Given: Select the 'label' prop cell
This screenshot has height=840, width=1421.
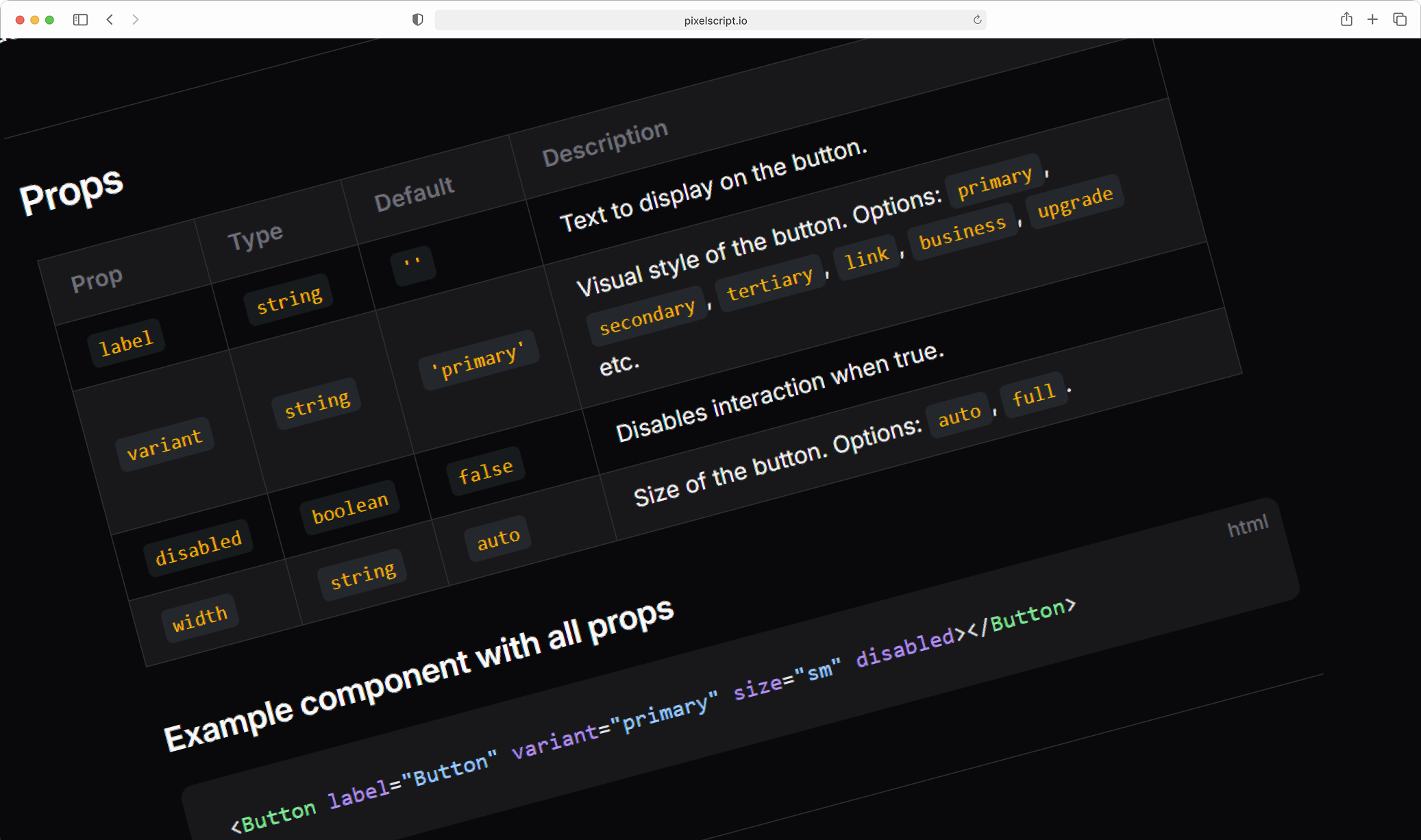Looking at the screenshot, I should [x=126, y=342].
